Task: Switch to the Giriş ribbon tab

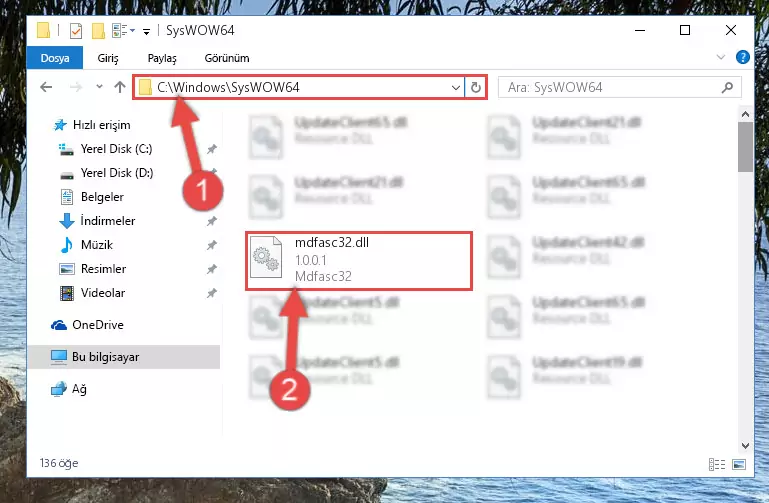Action: tap(108, 58)
